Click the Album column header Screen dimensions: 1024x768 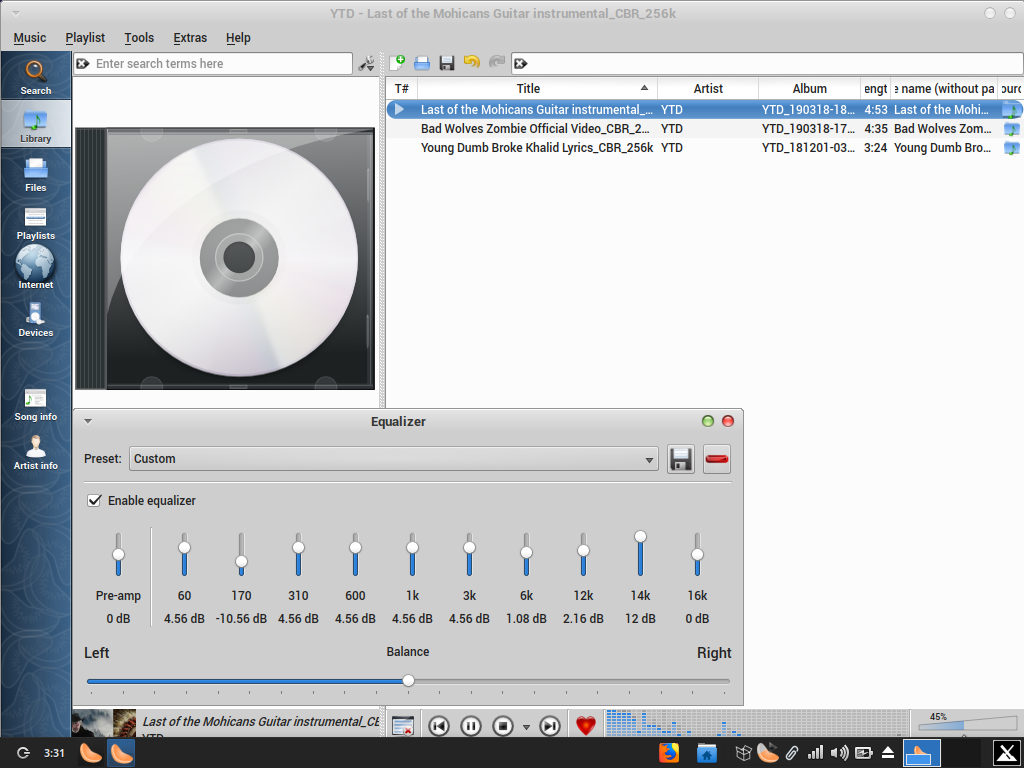810,88
